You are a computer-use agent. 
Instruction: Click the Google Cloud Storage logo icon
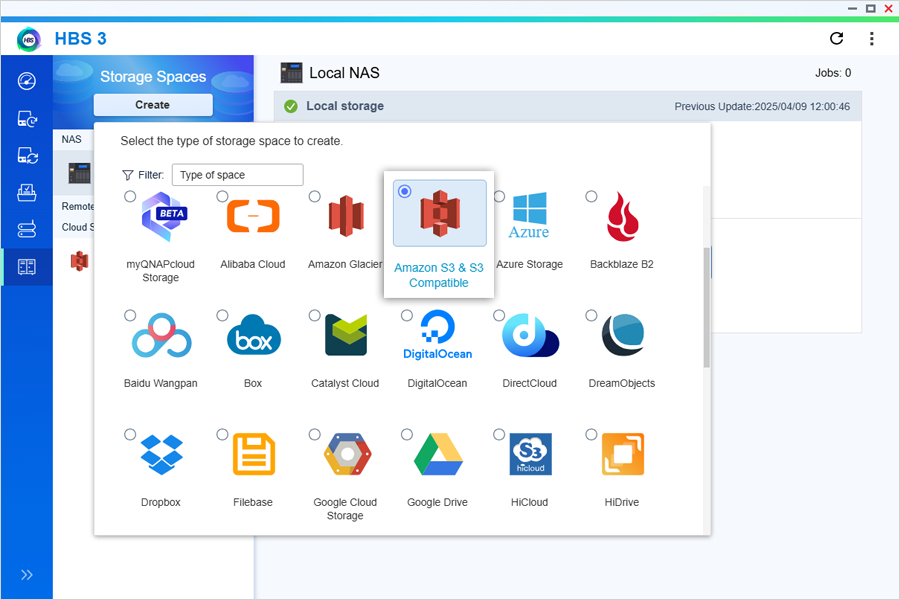coord(347,454)
